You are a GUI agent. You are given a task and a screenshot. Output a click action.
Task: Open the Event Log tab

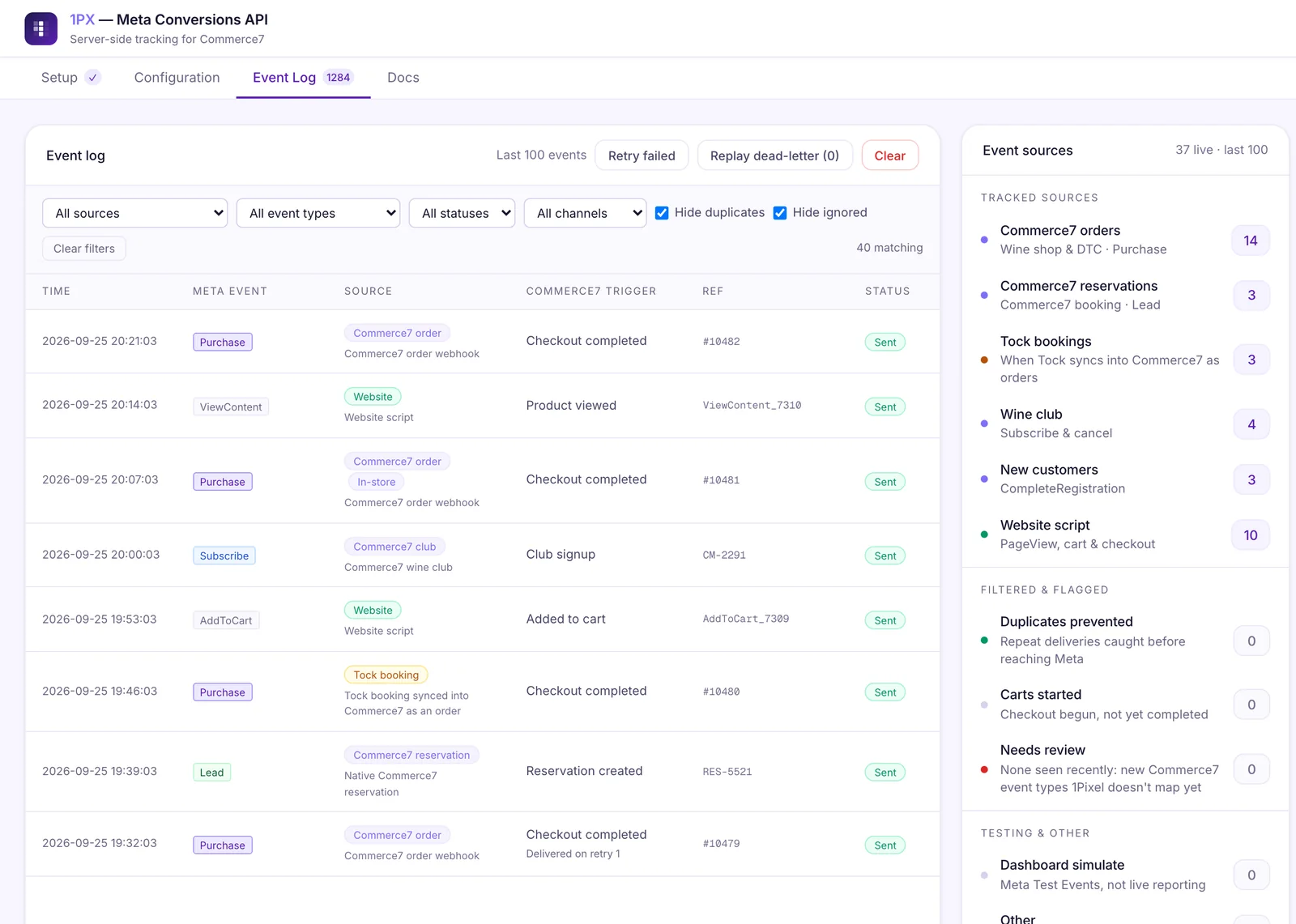(303, 78)
